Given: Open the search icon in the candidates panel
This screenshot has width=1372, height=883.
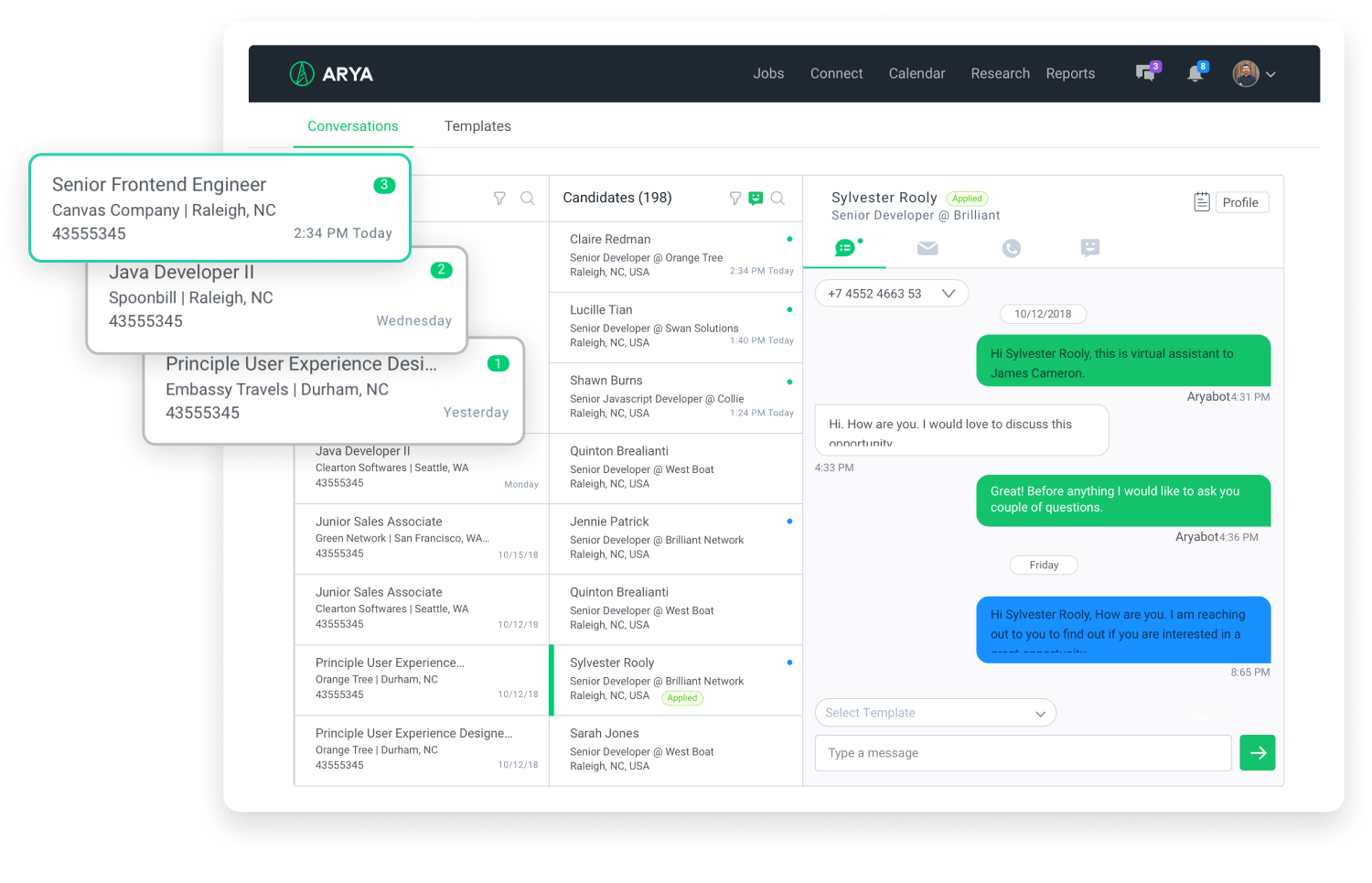Looking at the screenshot, I should click(778, 198).
